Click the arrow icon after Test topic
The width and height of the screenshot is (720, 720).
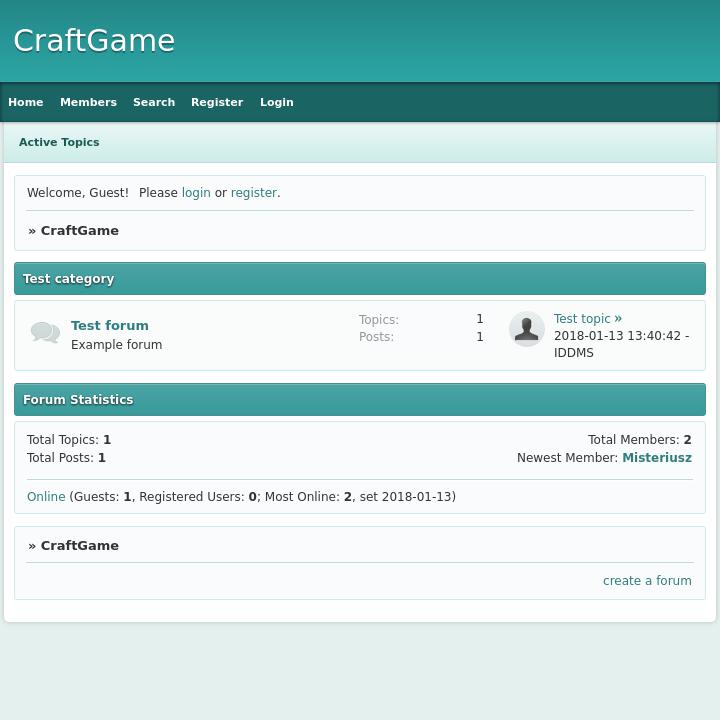click(618, 319)
